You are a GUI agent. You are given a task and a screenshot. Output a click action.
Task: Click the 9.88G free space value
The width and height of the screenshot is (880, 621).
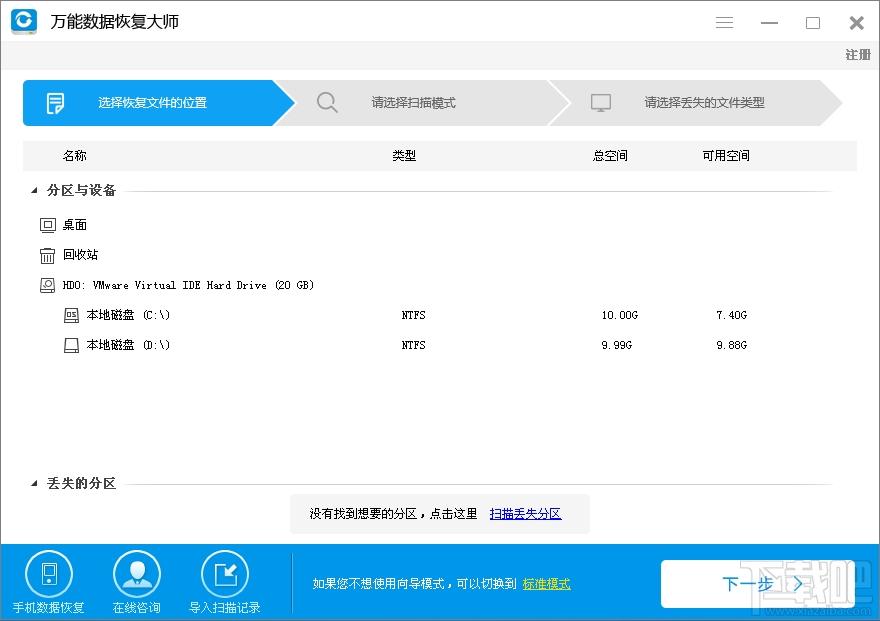tap(731, 345)
